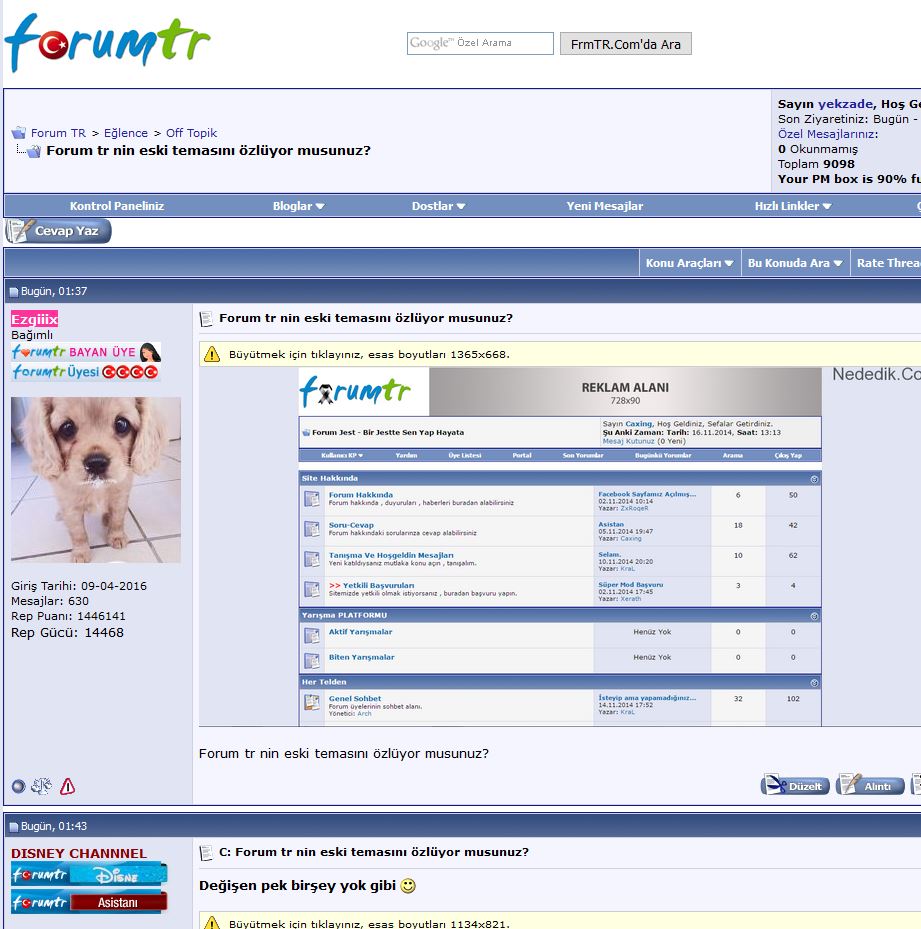This screenshot has width=921, height=929.
Task: Open Hızlı Linkler dropdown
Action: tap(792, 206)
